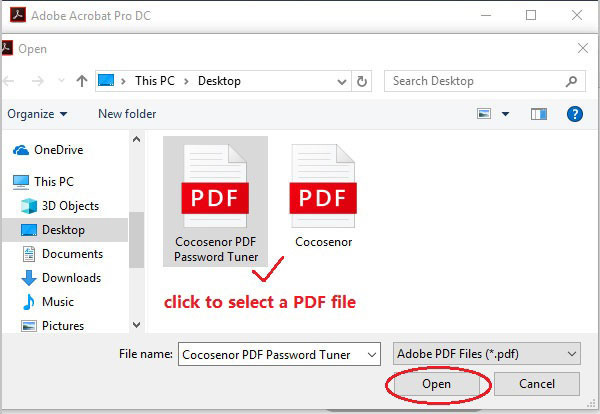Open 3D Objects folder in sidebar

pyautogui.click(x=70, y=206)
